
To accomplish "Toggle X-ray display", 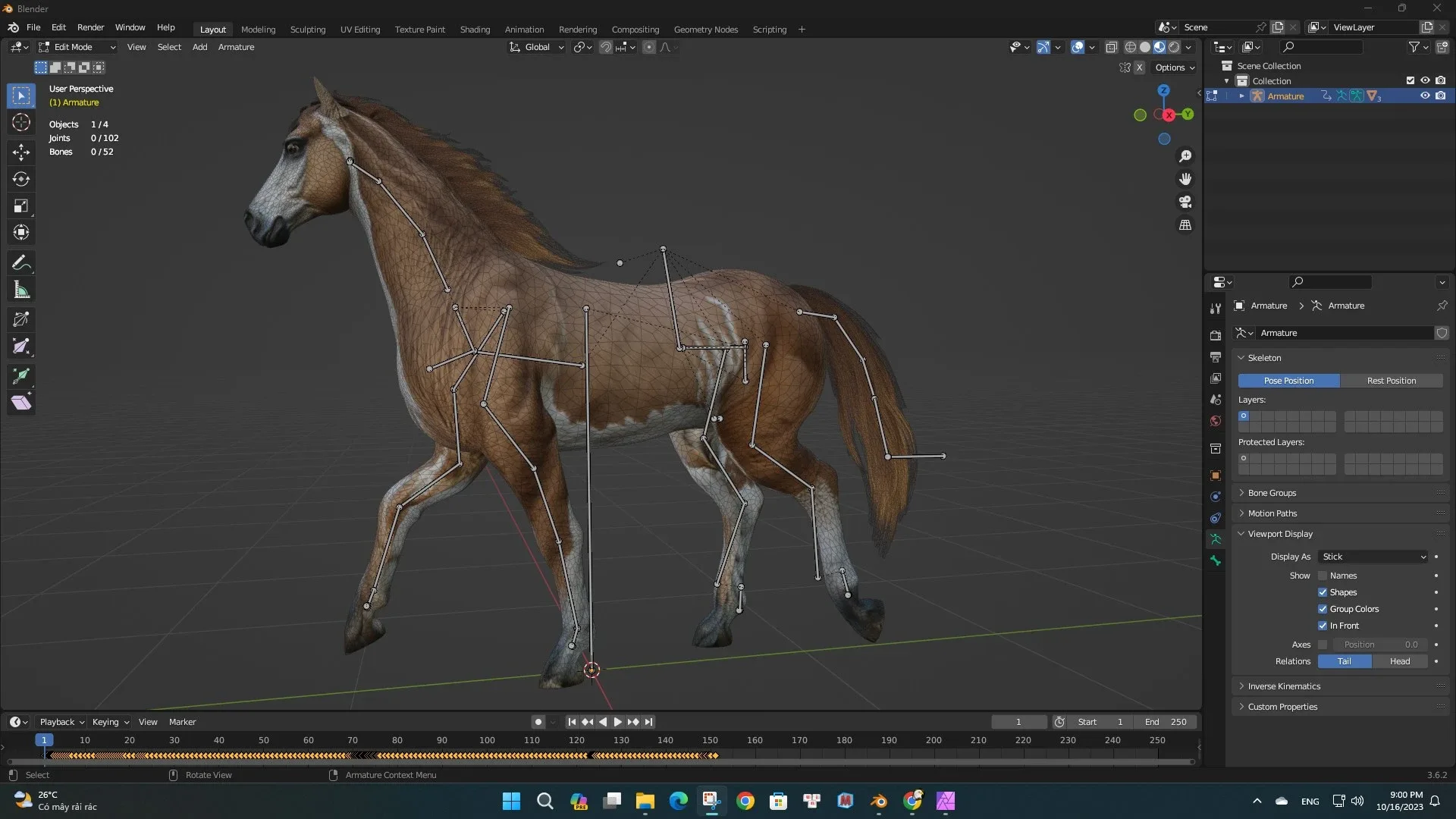I will (x=1111, y=47).
